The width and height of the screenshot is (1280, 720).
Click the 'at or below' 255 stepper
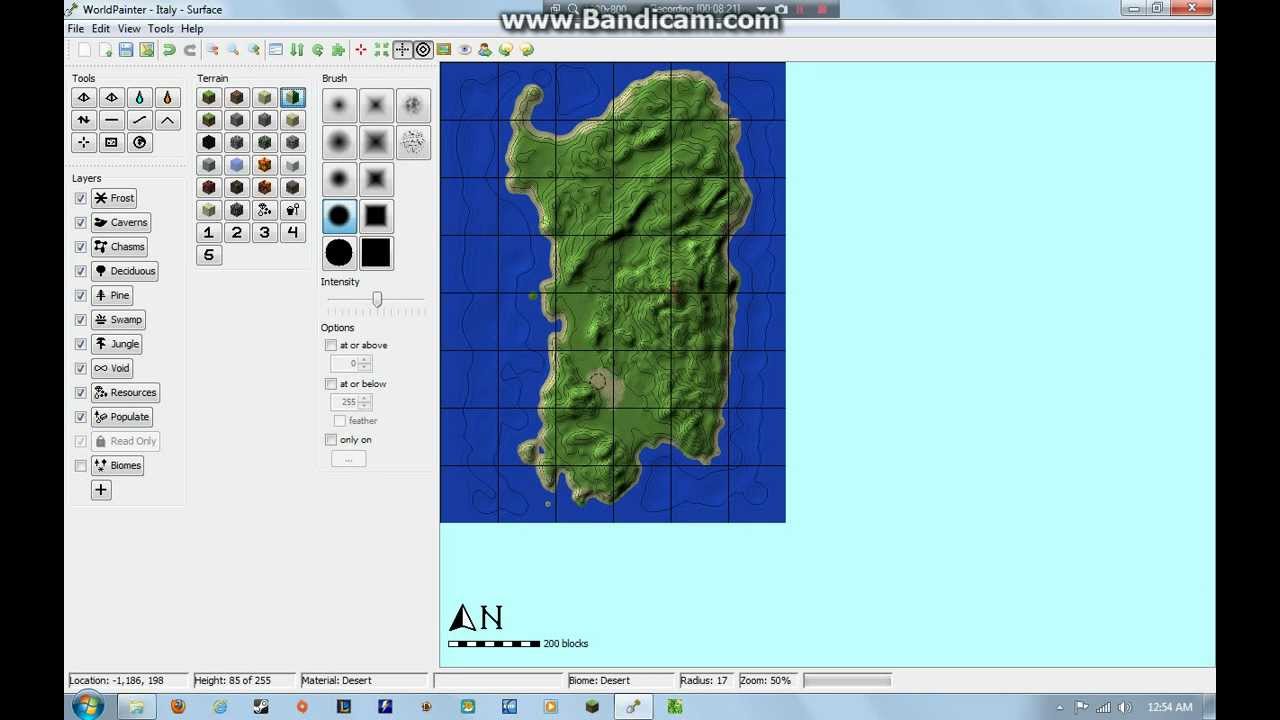[x=351, y=402]
